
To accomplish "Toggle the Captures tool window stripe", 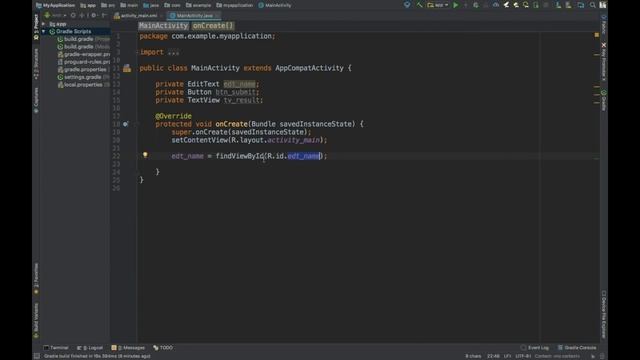I will [36, 100].
